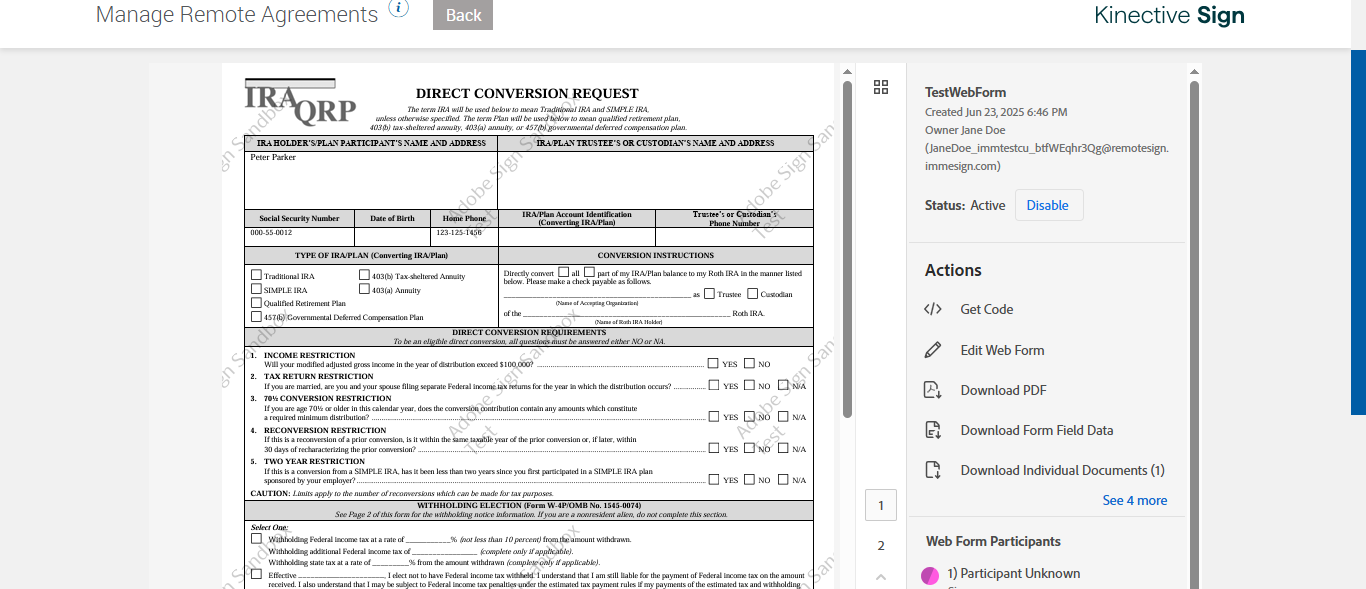
Task: Click the empty Date of Birth field
Action: [392, 237]
